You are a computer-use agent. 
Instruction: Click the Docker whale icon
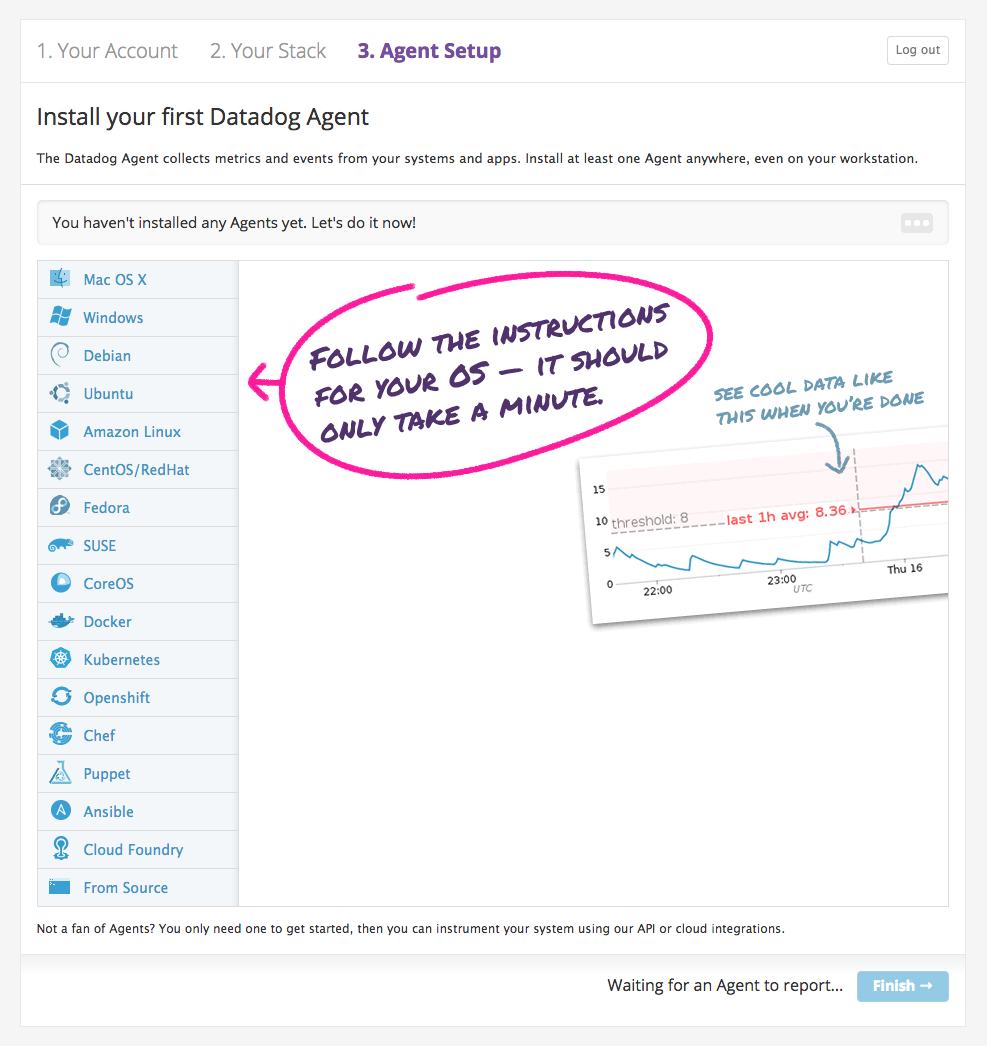[x=60, y=621]
